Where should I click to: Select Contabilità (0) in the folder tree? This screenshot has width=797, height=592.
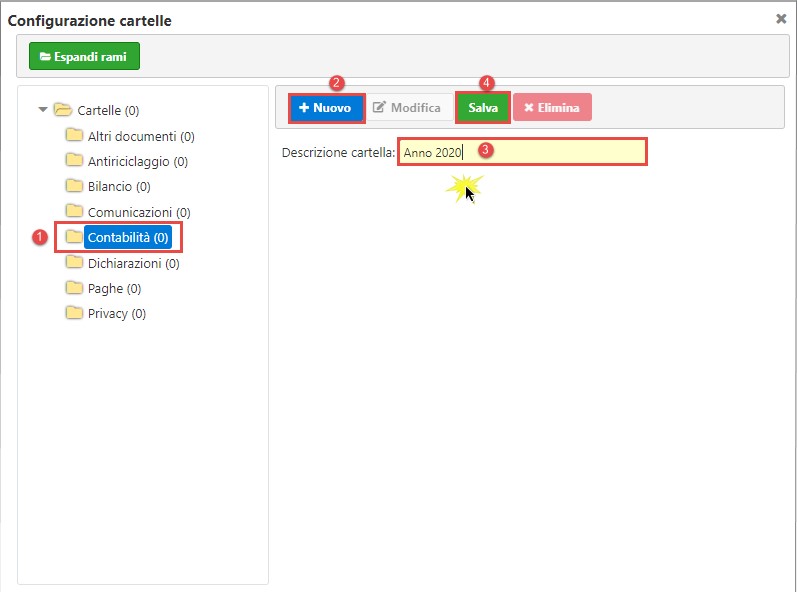coord(128,237)
